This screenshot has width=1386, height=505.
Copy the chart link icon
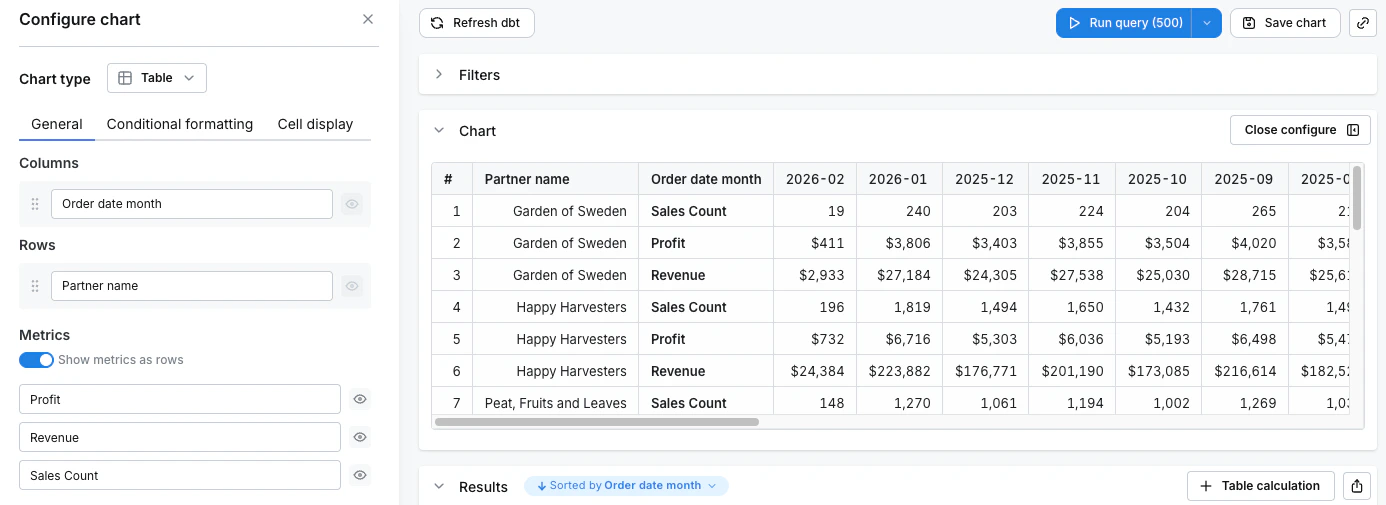tap(1363, 23)
